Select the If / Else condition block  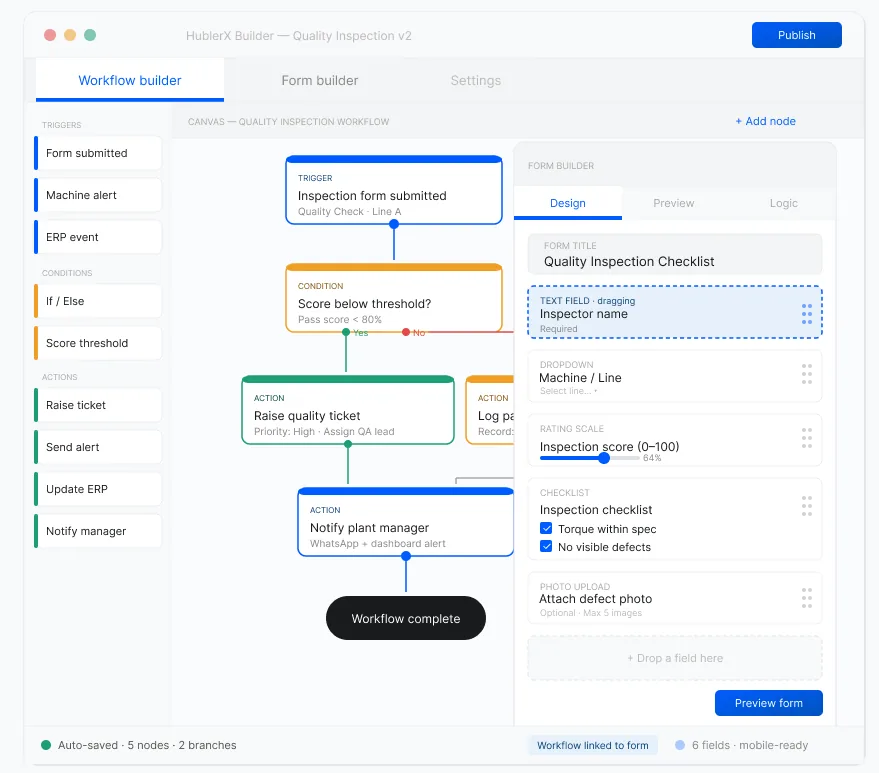[x=98, y=301]
